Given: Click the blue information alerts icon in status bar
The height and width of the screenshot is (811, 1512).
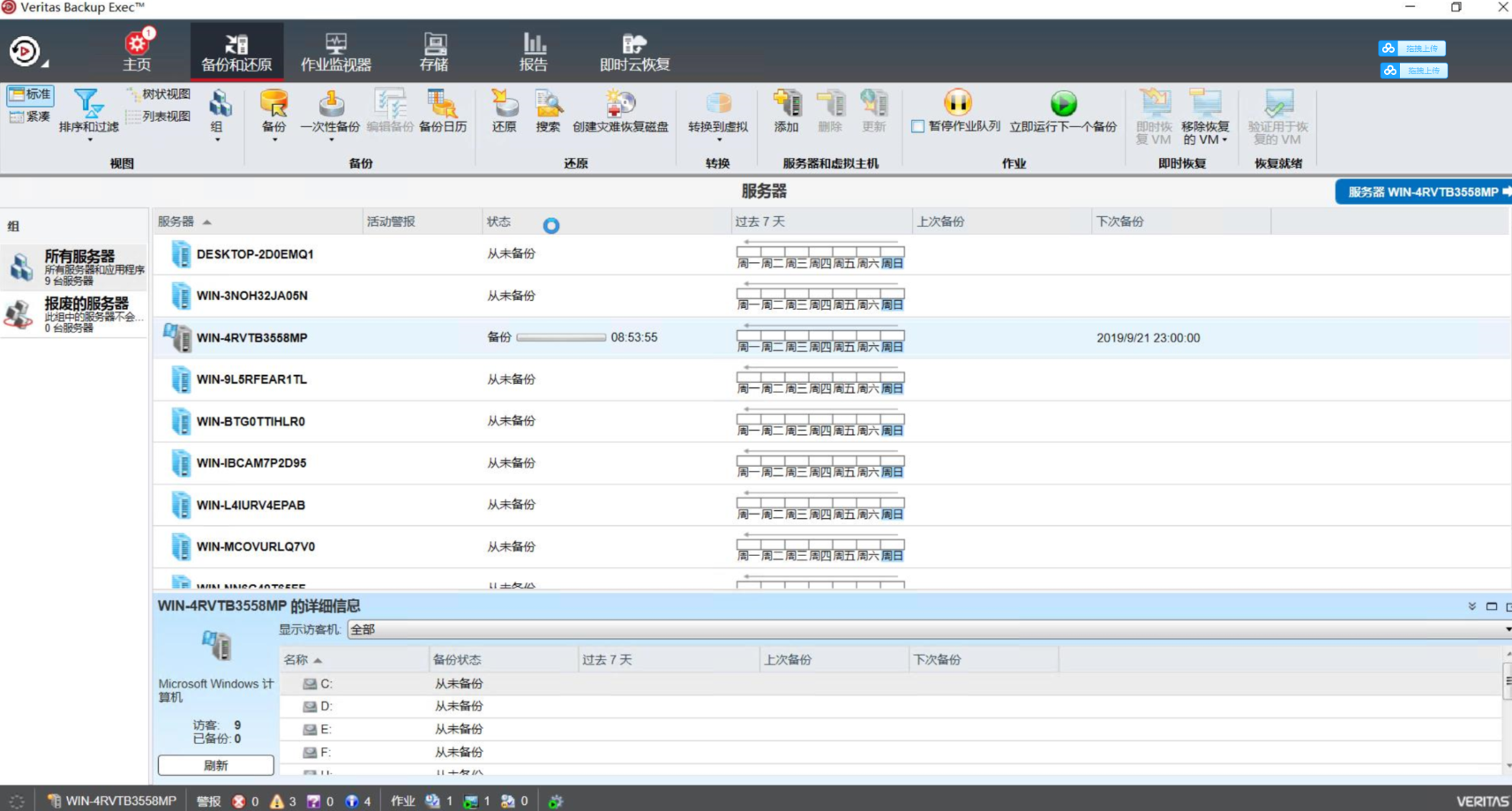Looking at the screenshot, I should coord(352,801).
